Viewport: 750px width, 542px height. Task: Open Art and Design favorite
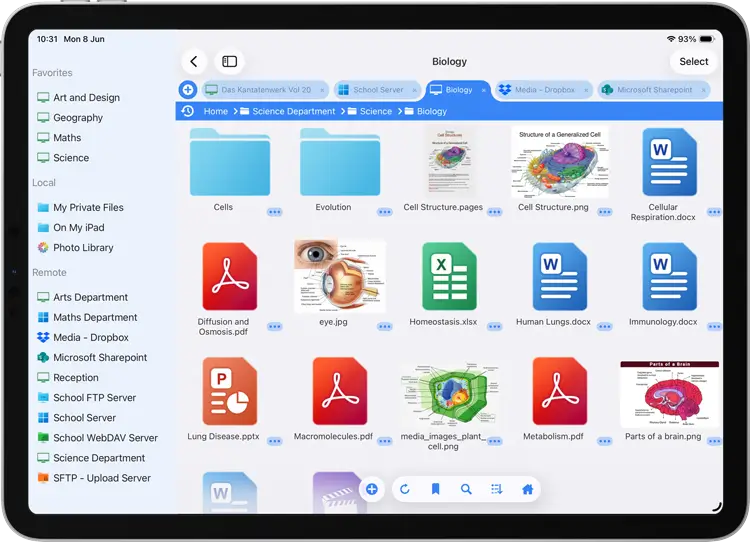[79, 98]
